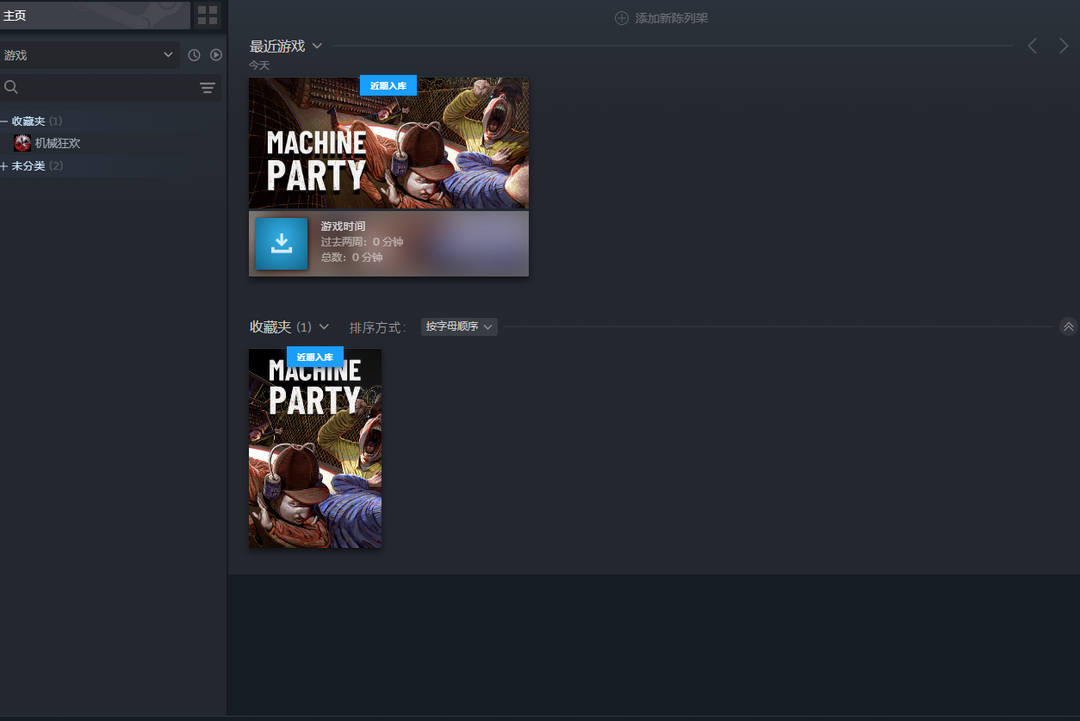1080x721 pixels.
Task: Click the recent activity clock icon
Action: (194, 55)
